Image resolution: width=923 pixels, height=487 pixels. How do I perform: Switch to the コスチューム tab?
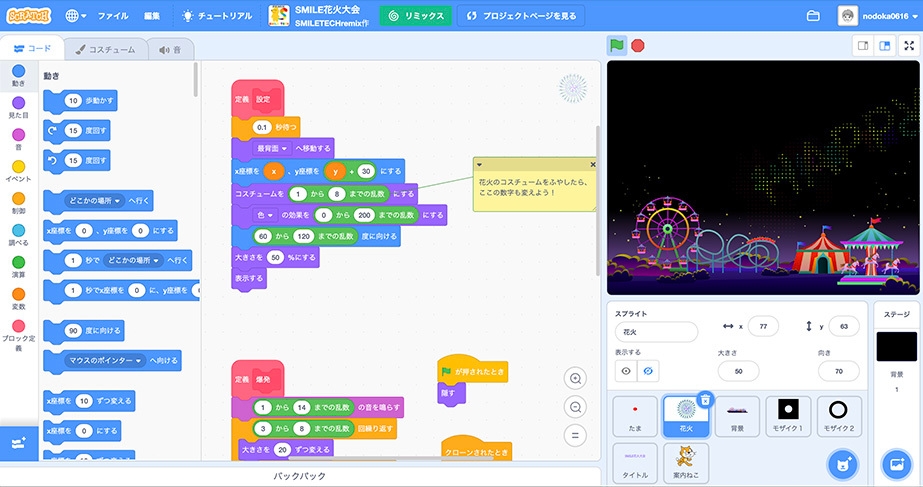tap(105, 50)
